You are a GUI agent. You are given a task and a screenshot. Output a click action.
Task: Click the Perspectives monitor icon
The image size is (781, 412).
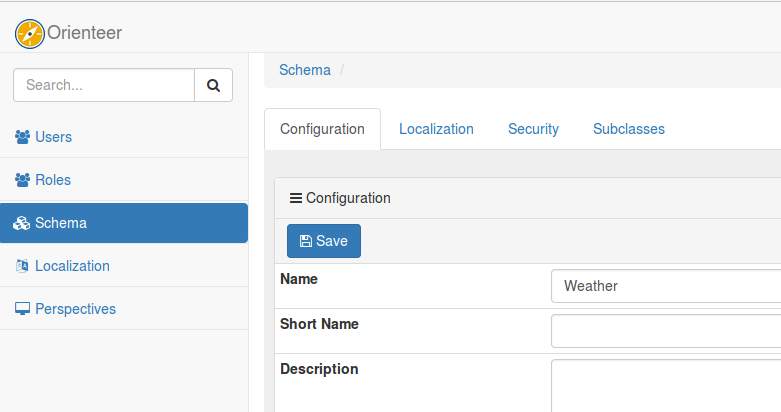[22, 309]
